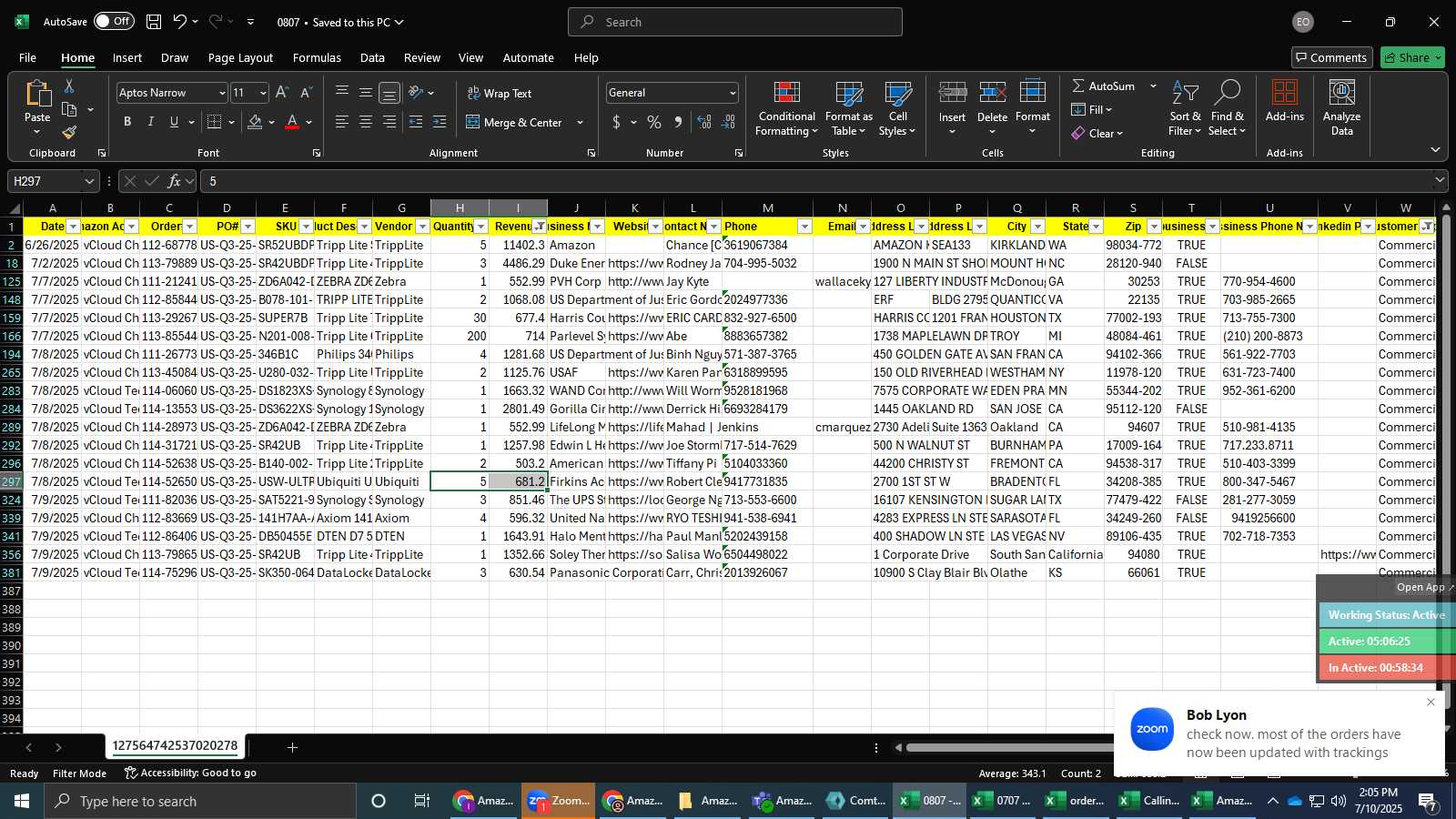Image resolution: width=1456 pixels, height=819 pixels.
Task: Toggle Bold formatting
Action: coord(127,122)
